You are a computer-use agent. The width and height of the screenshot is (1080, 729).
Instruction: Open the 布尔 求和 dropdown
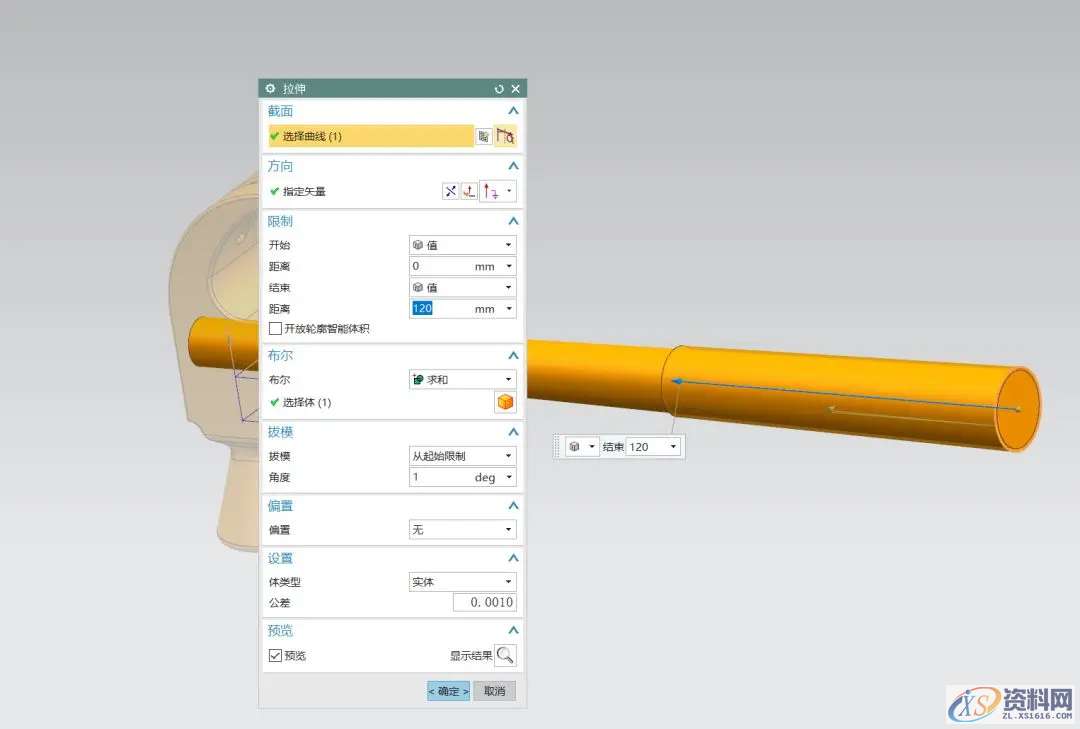click(463, 380)
